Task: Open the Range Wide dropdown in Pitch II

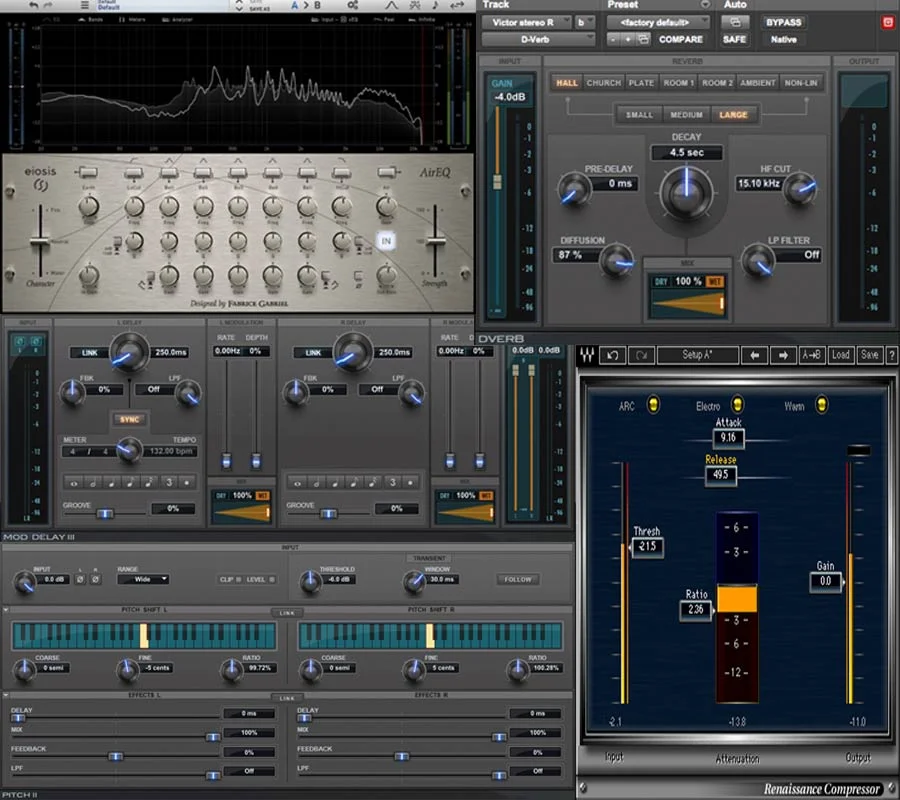Action: [142, 579]
